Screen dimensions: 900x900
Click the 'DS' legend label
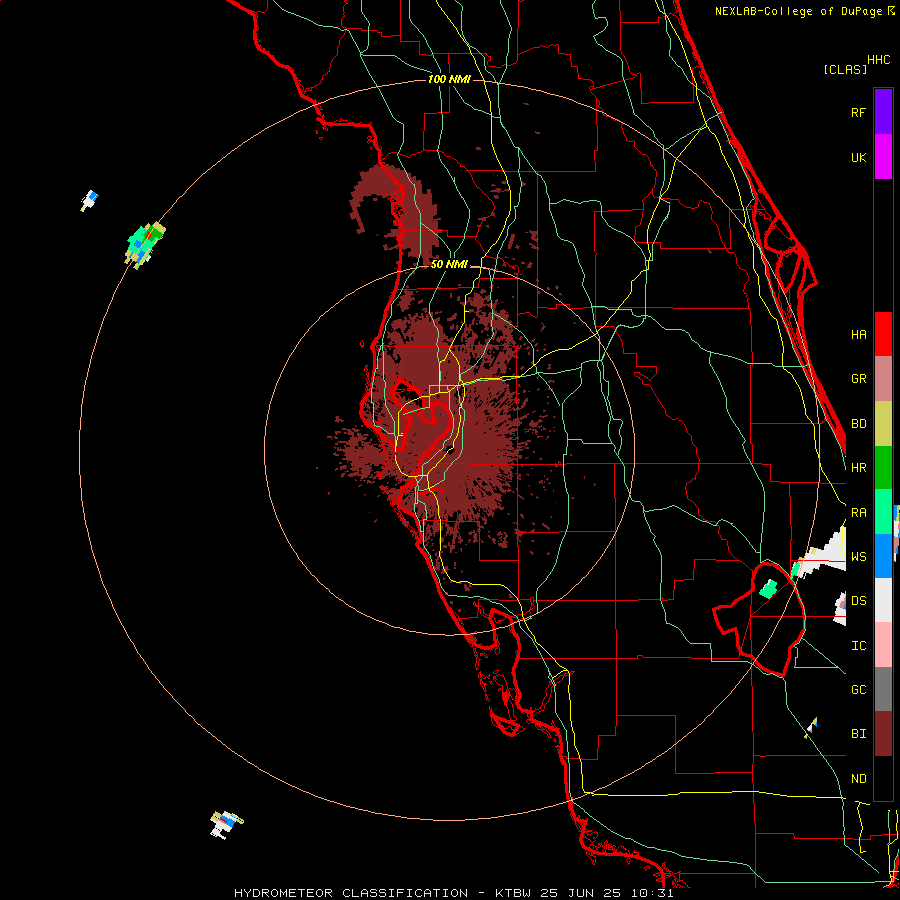(858, 601)
